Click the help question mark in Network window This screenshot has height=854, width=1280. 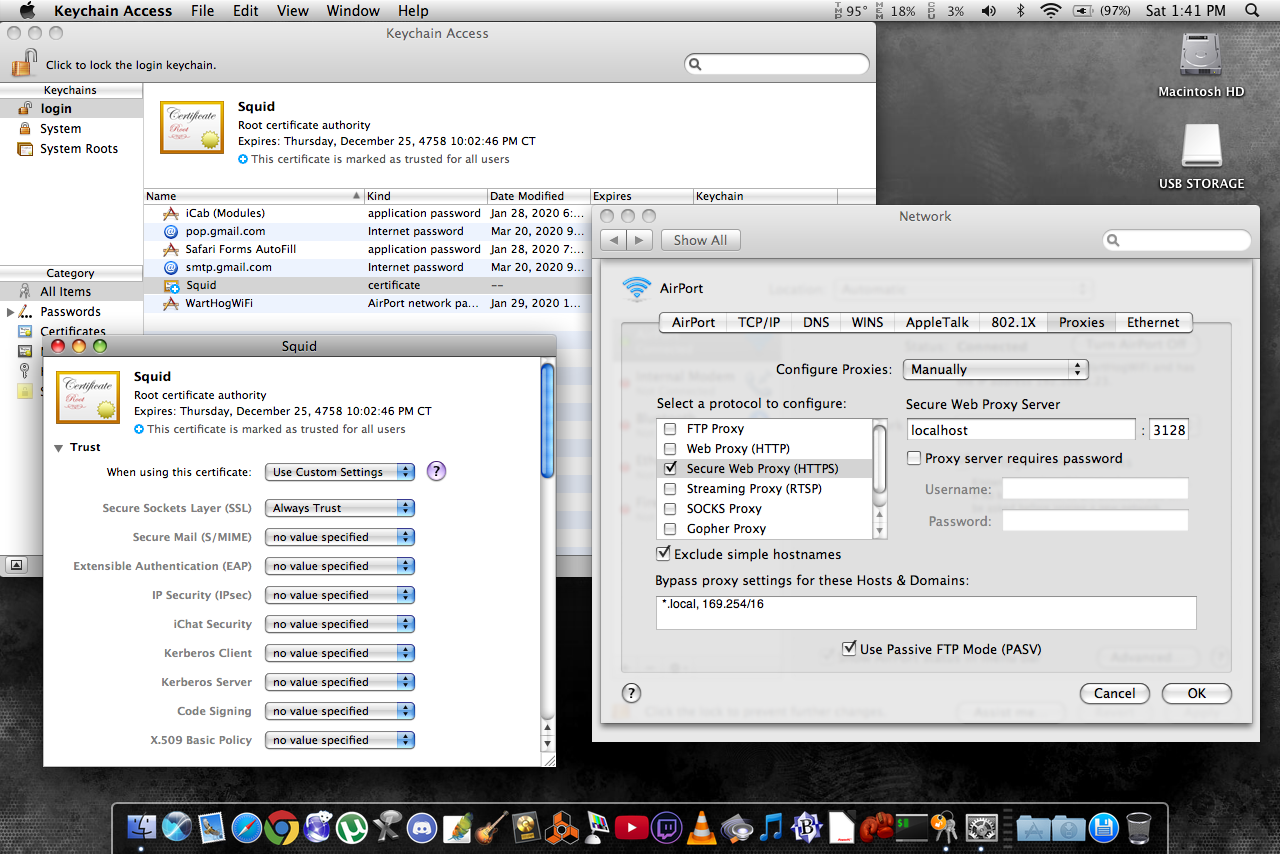[631, 693]
